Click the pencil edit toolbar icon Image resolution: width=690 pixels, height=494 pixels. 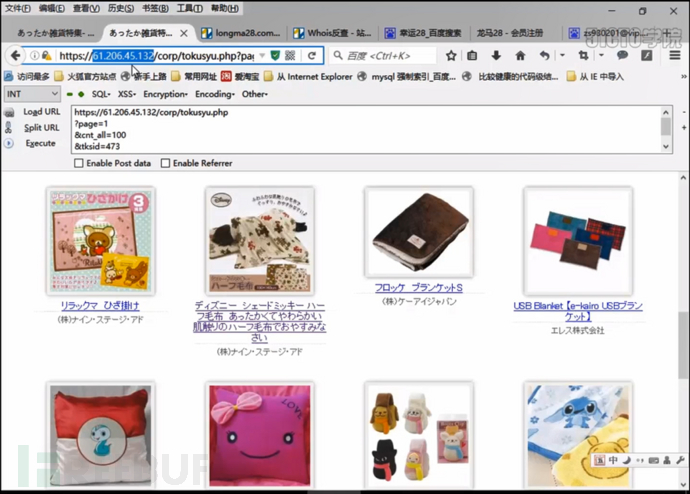coord(646,56)
